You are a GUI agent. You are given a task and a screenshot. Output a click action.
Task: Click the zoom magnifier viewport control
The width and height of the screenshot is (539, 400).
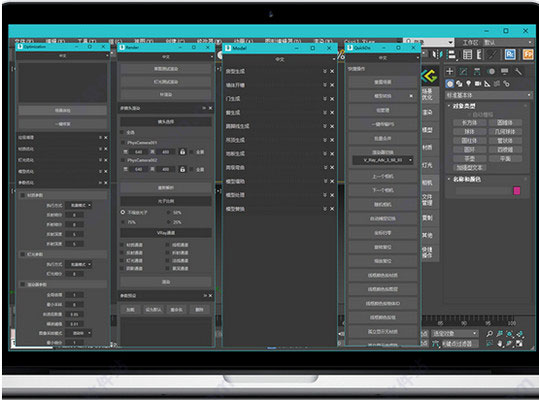pos(490,333)
